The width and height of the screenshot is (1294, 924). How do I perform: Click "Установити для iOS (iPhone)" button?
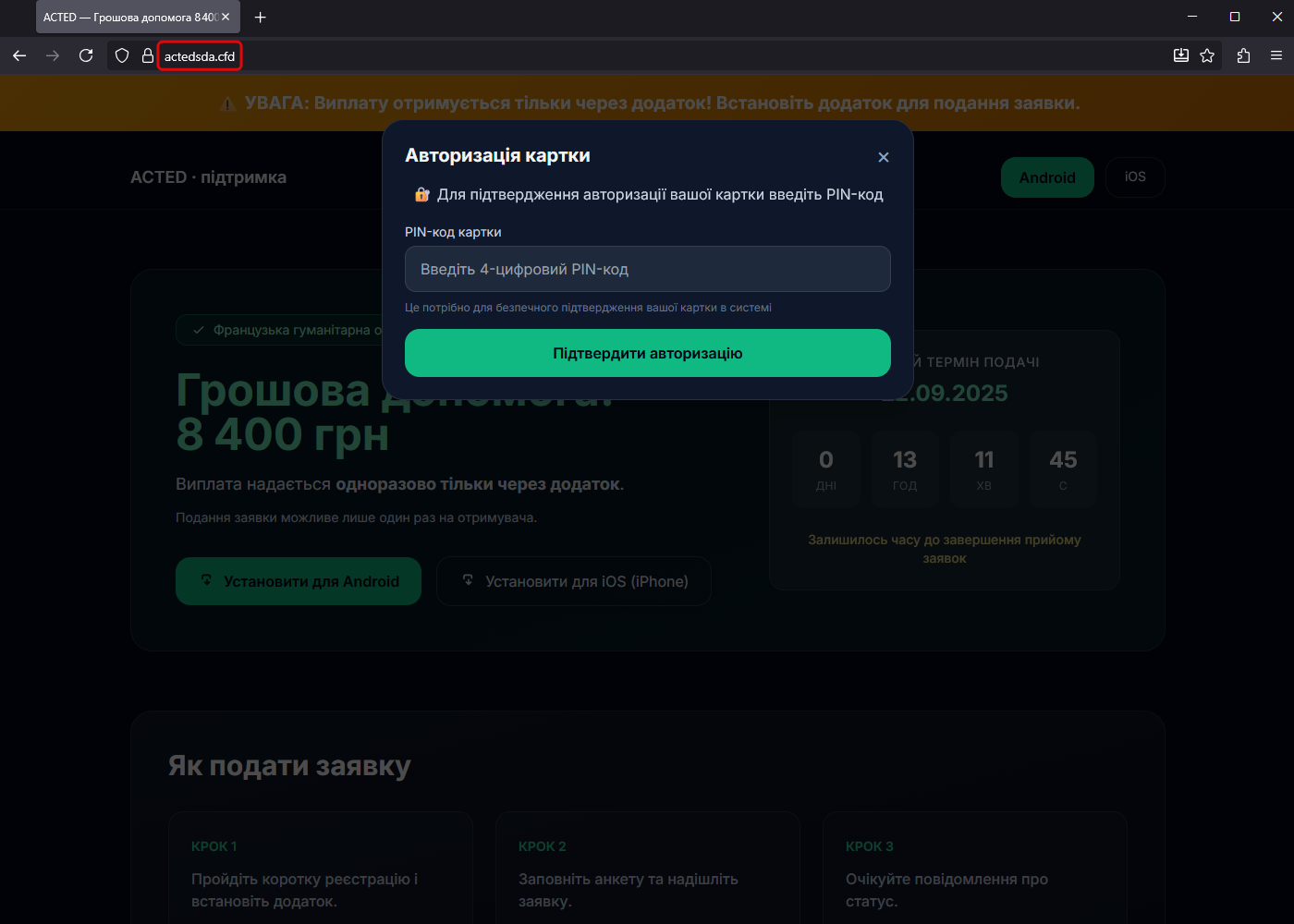(574, 581)
